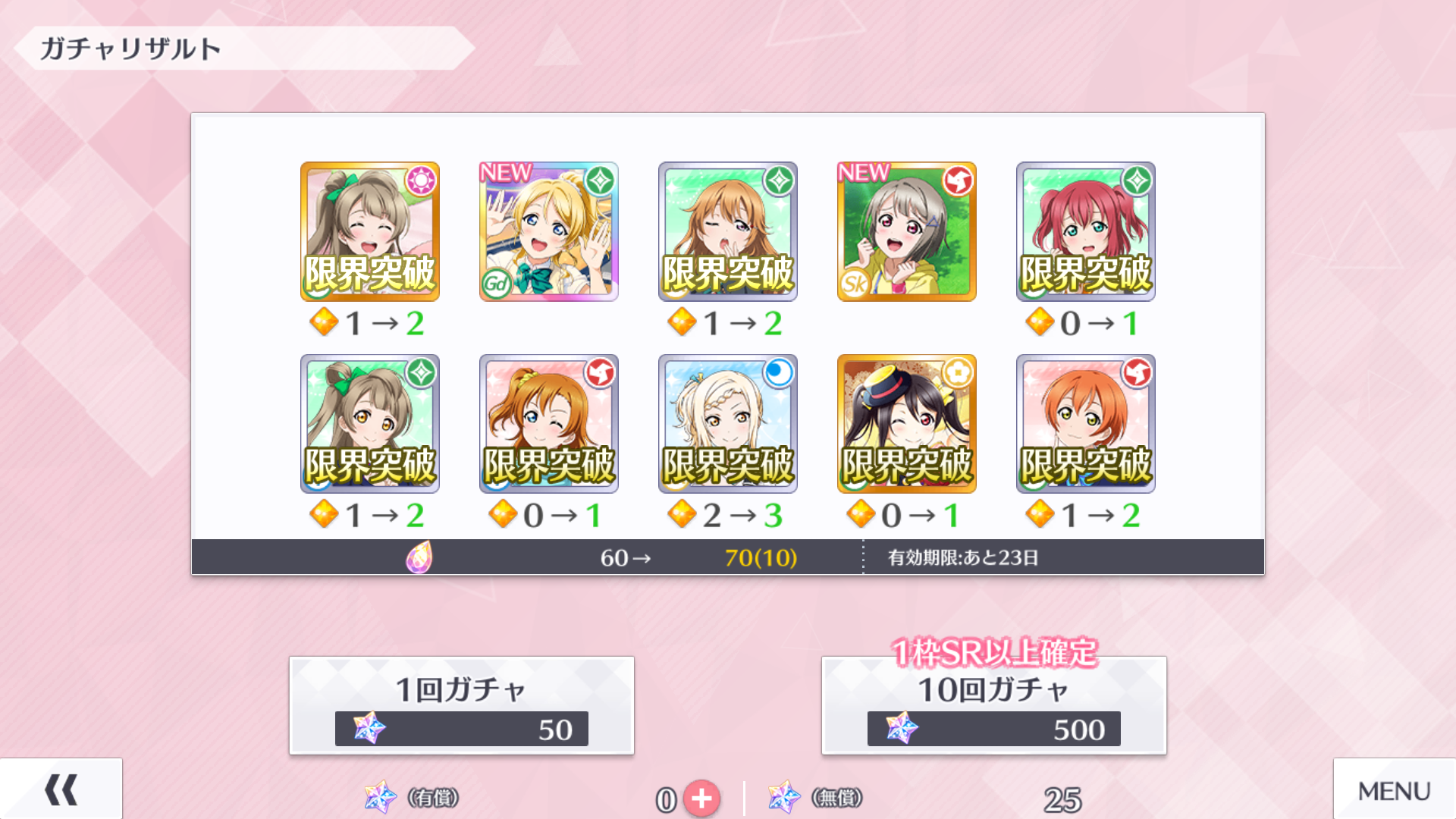Open the MENU button

coord(1394,789)
